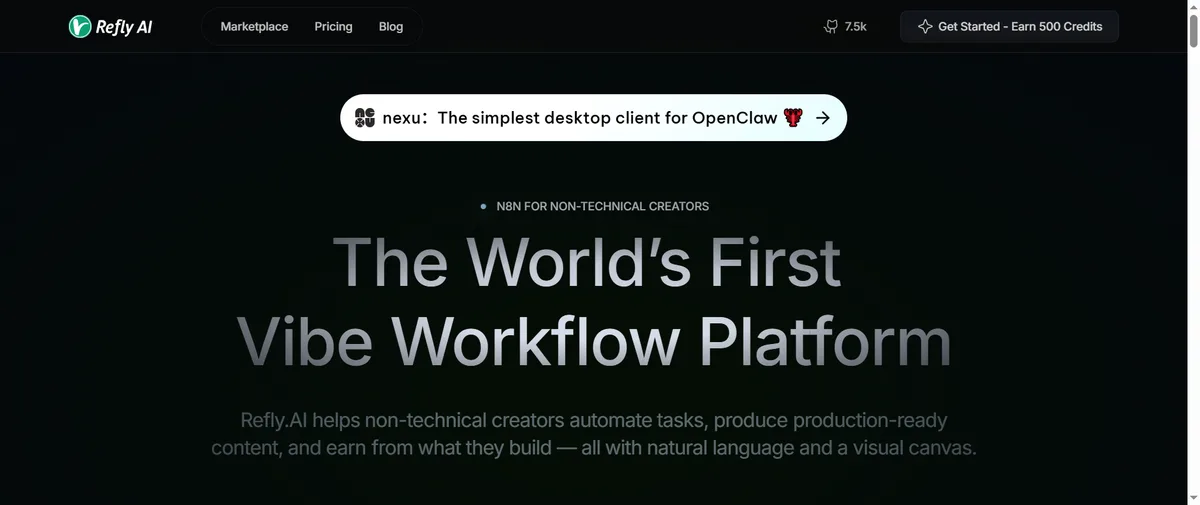The image size is (1200, 505).
Task: Open the nexu OpenClaw announcement banner
Action: [x=594, y=117]
